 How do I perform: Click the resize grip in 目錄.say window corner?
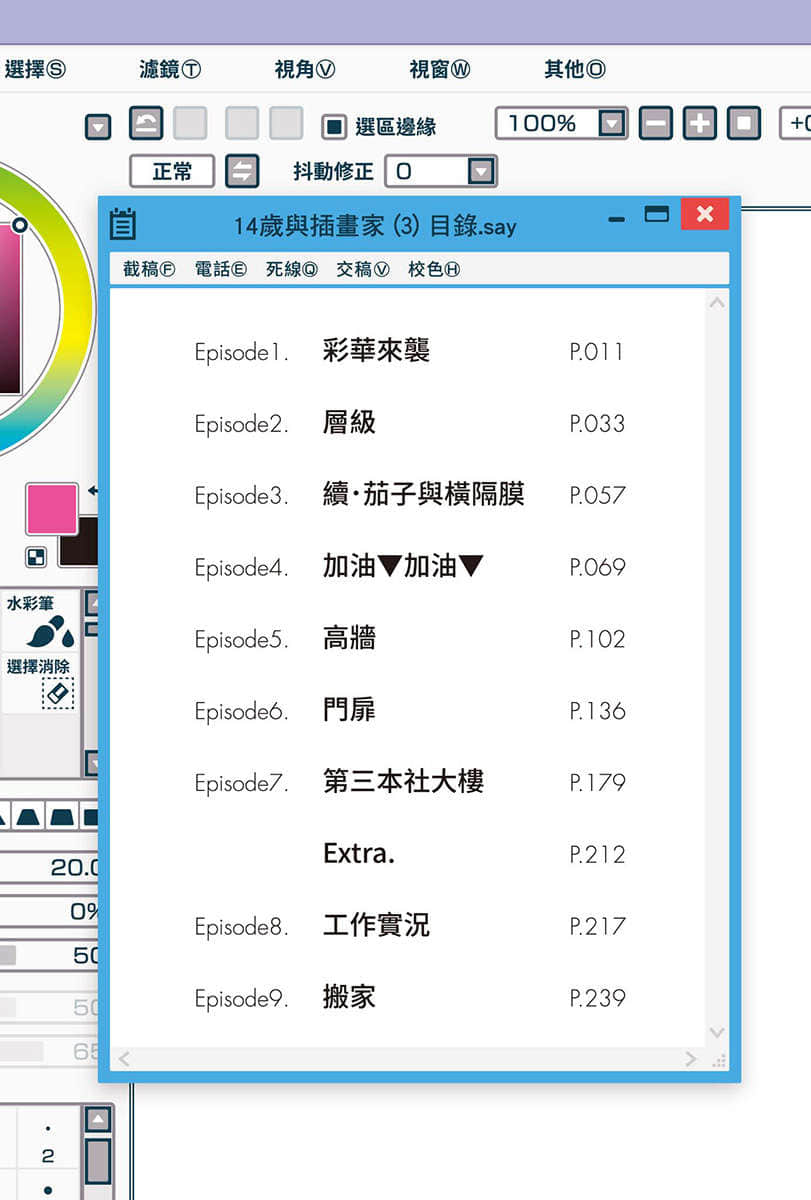click(x=719, y=1060)
